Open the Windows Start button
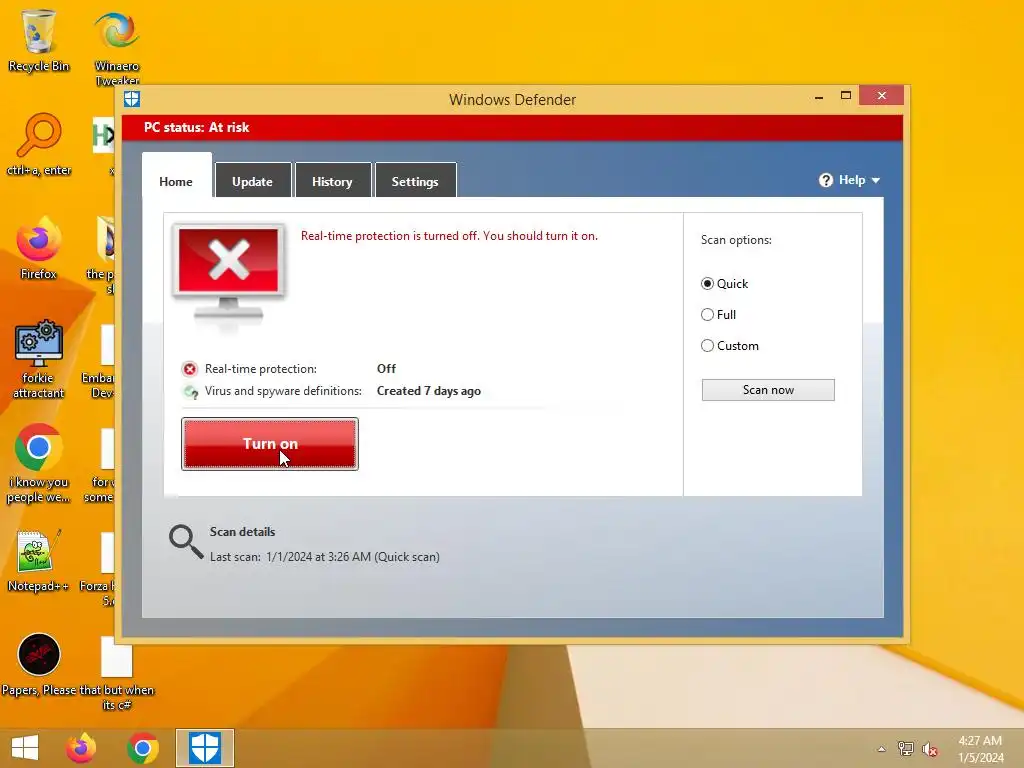 tap(25, 748)
